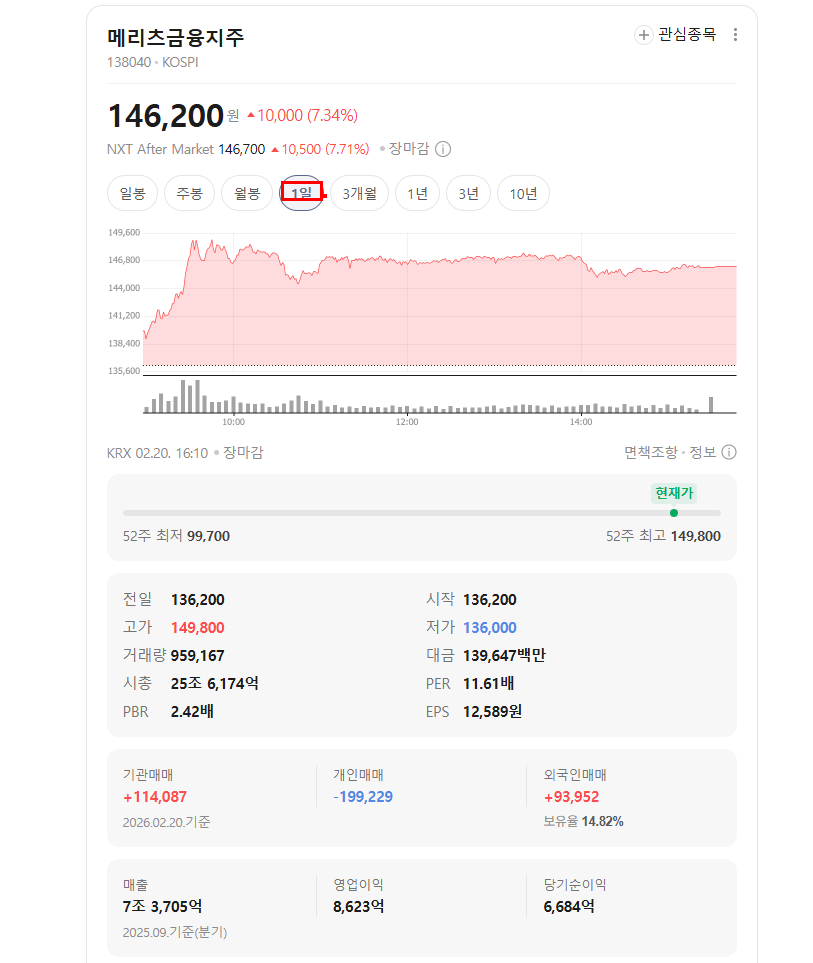Select the 월봉 chart tab

click(x=247, y=193)
